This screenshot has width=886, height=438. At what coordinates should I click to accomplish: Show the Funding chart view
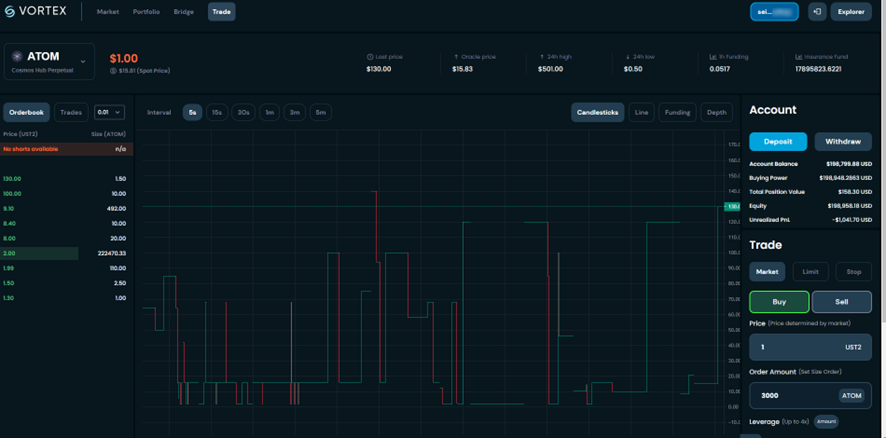[677, 112]
